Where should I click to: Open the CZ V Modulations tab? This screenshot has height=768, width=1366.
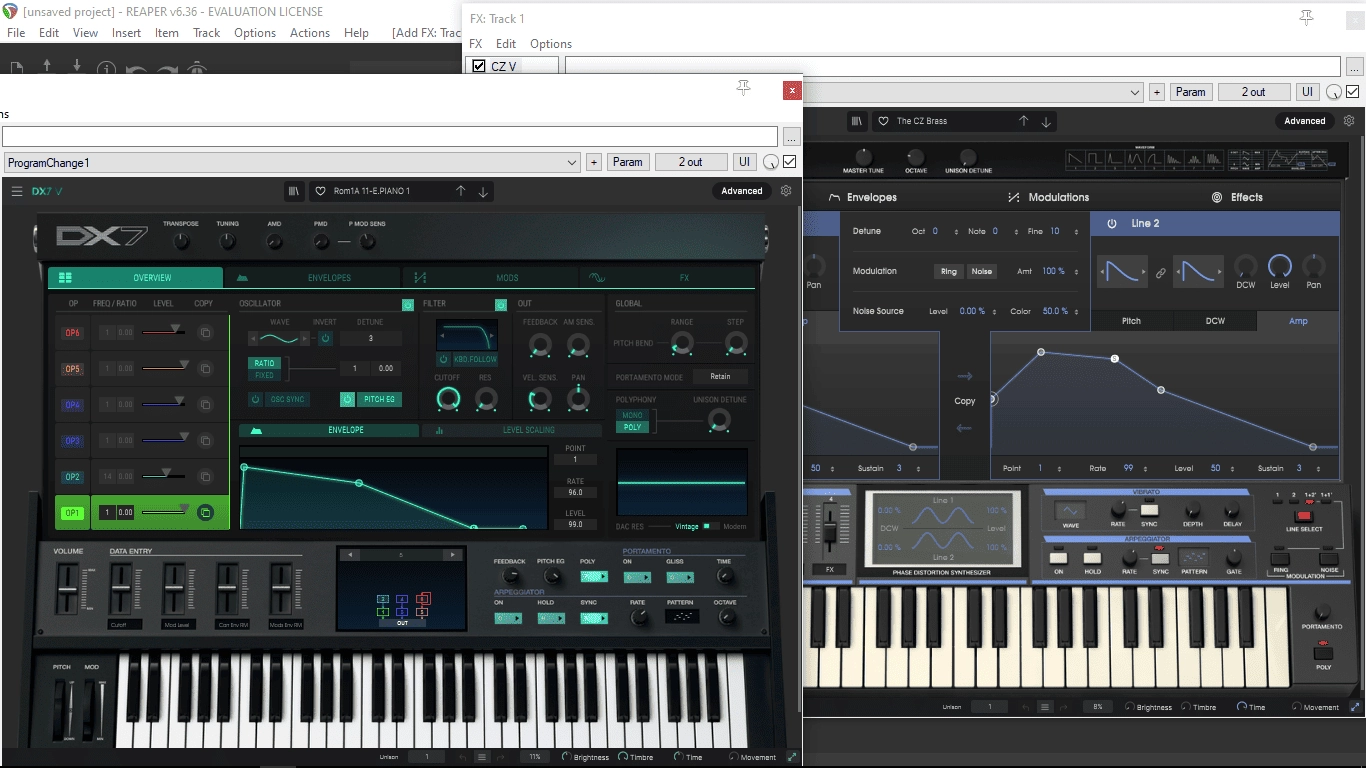point(1048,197)
